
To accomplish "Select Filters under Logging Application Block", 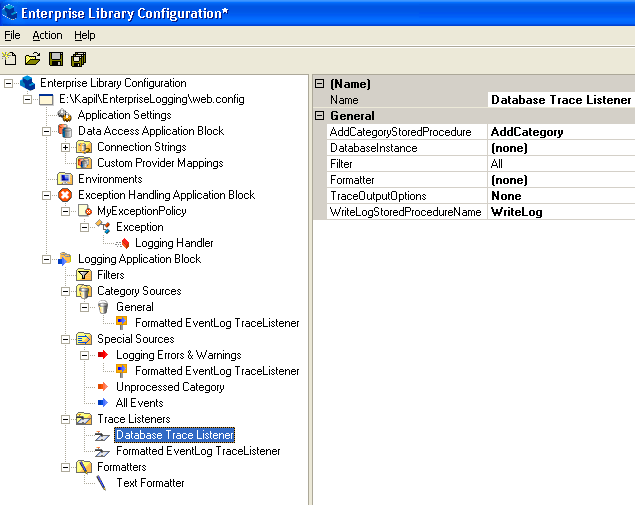I will (x=111, y=275).
